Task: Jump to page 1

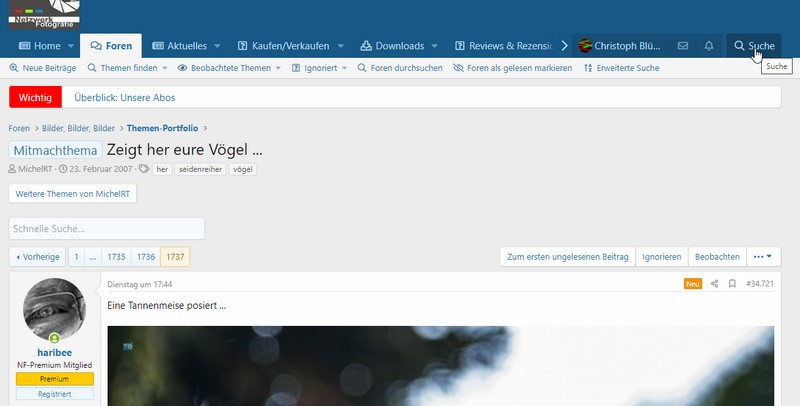Action: (76, 257)
